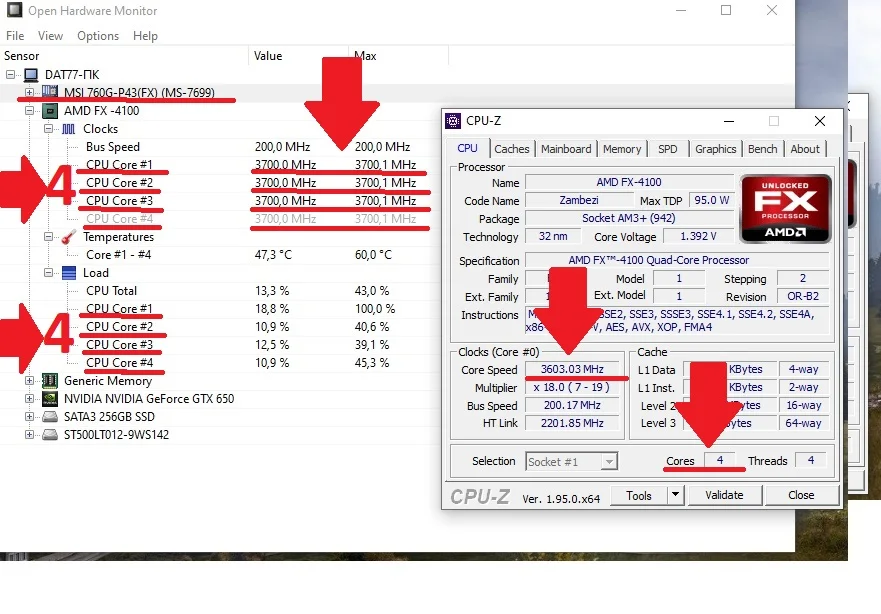Open the Help menu
881x614 pixels.
coord(145,36)
